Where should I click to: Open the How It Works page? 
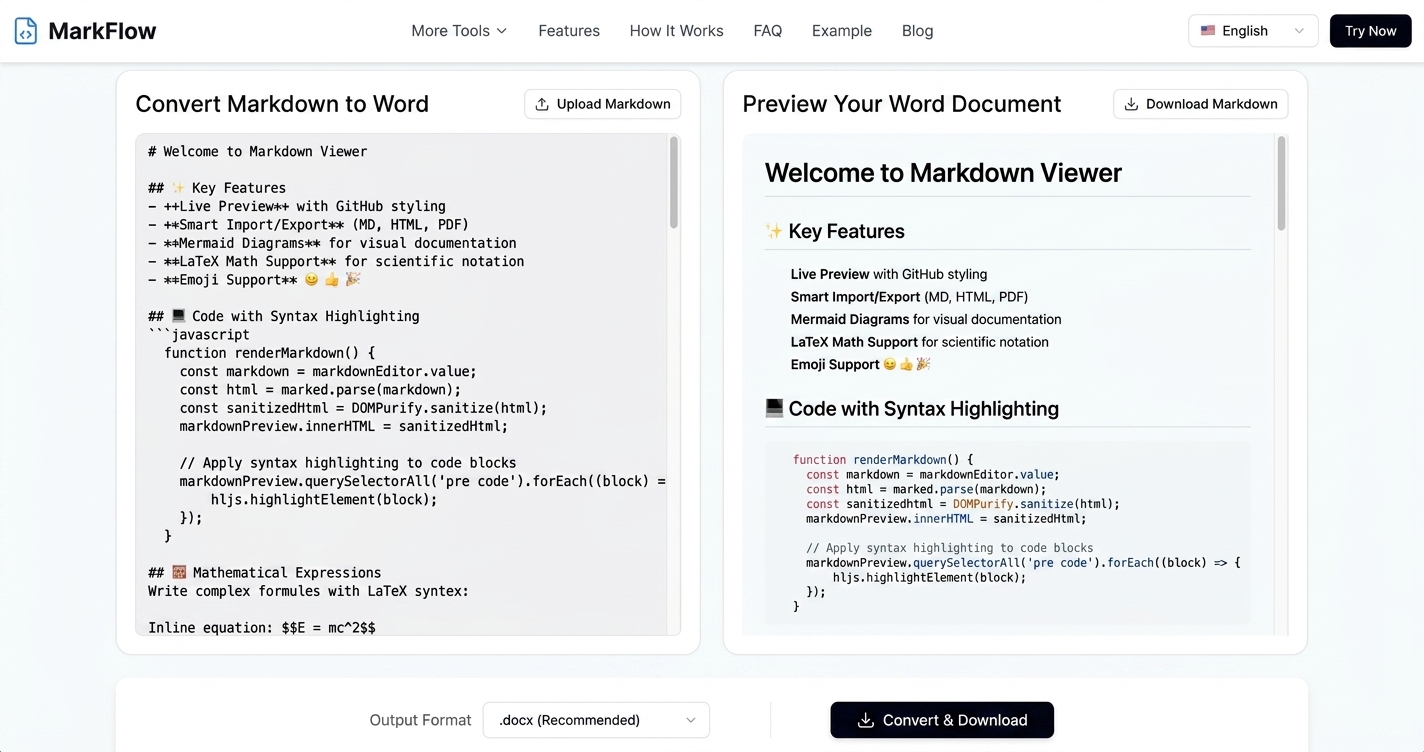pyautogui.click(x=677, y=31)
